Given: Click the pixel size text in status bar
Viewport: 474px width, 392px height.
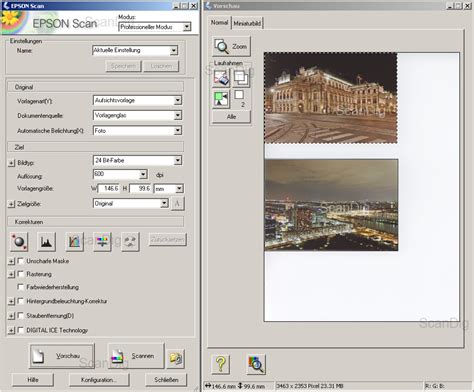Looking at the screenshot, I should point(310,386).
